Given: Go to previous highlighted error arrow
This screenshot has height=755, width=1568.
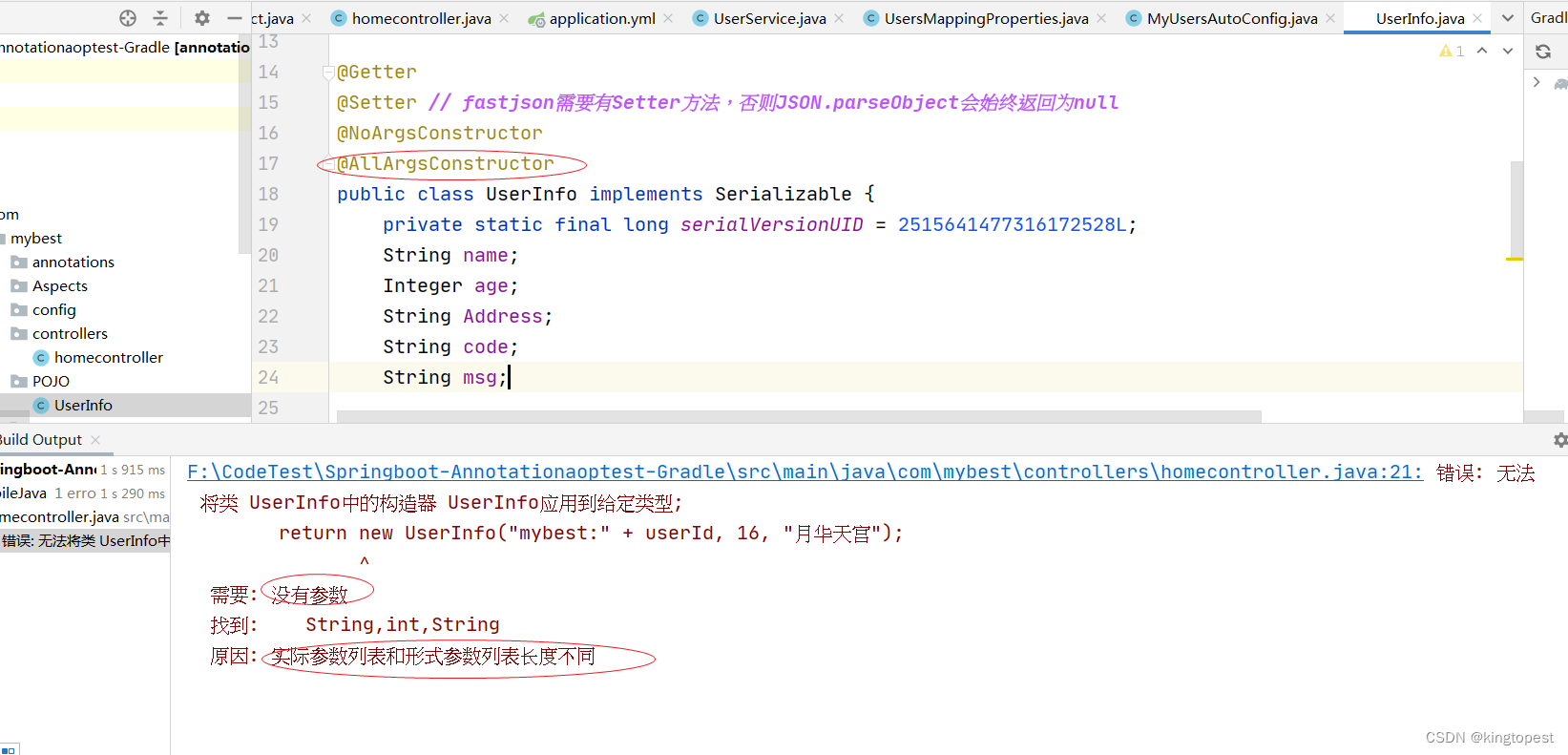Looking at the screenshot, I should (1482, 51).
